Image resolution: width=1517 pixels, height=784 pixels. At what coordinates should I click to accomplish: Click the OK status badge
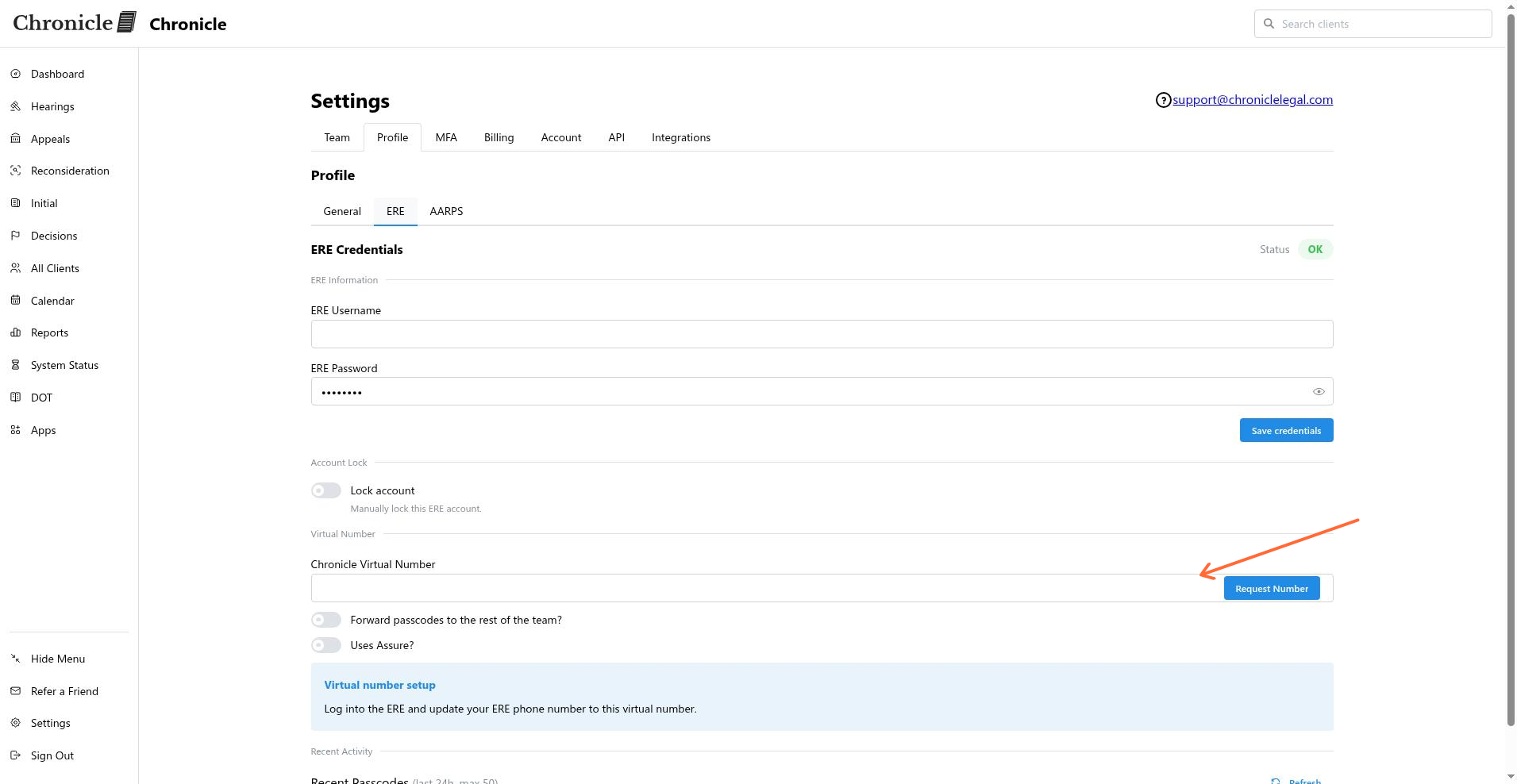point(1315,249)
